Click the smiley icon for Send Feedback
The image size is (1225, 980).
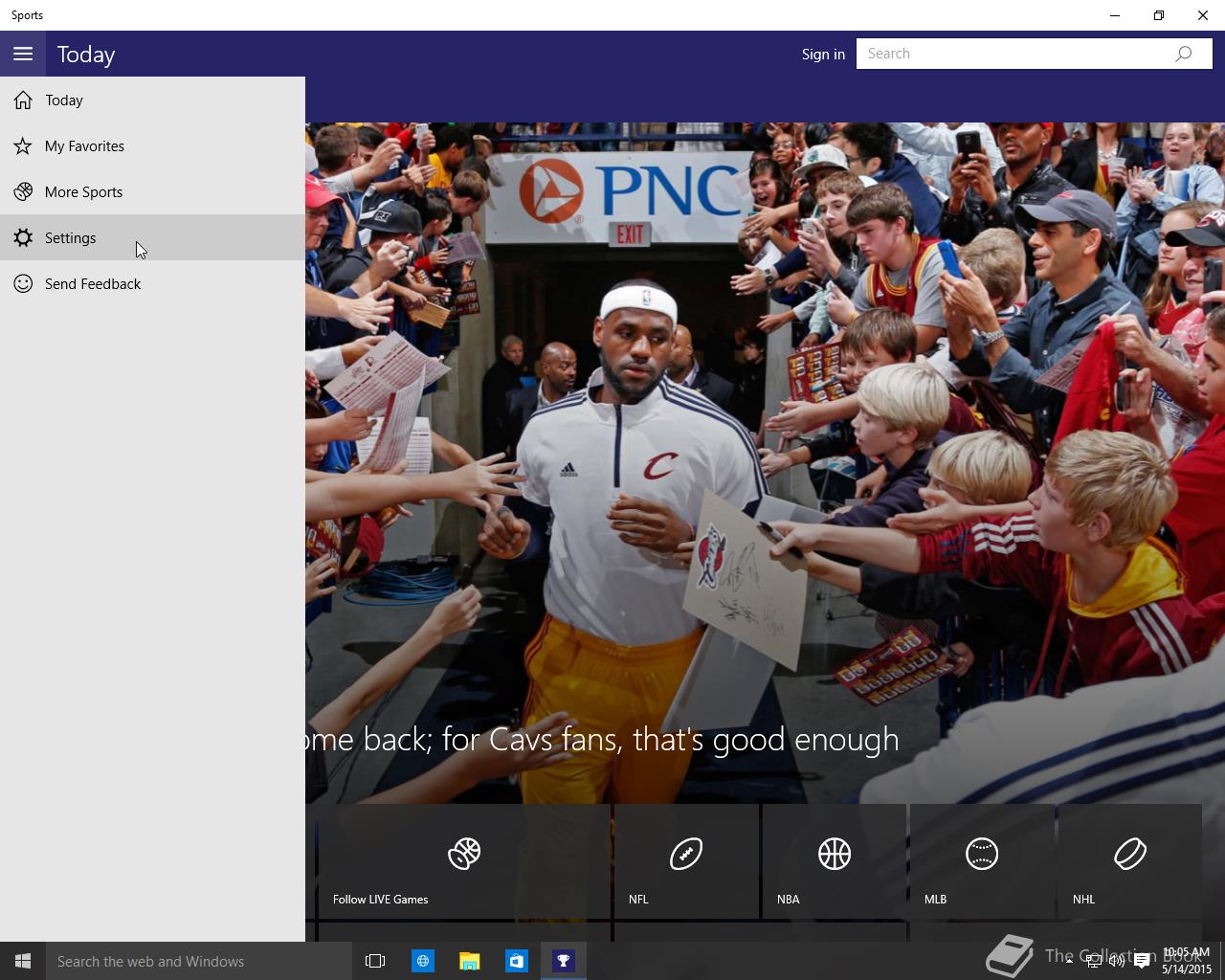pos(23,283)
